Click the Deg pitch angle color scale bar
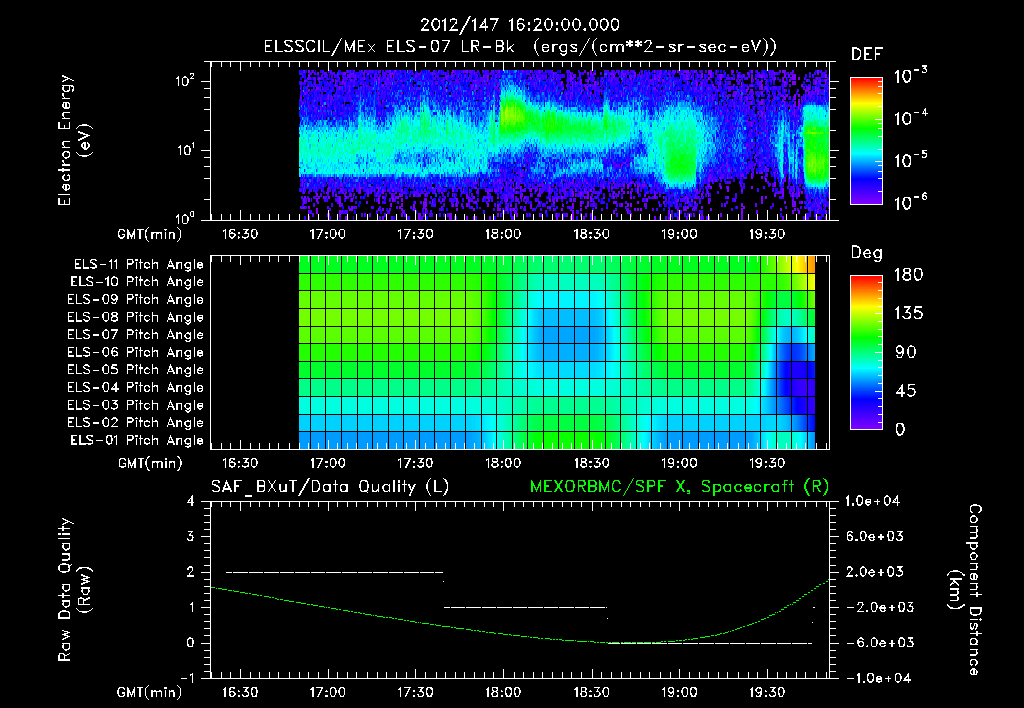 point(866,352)
